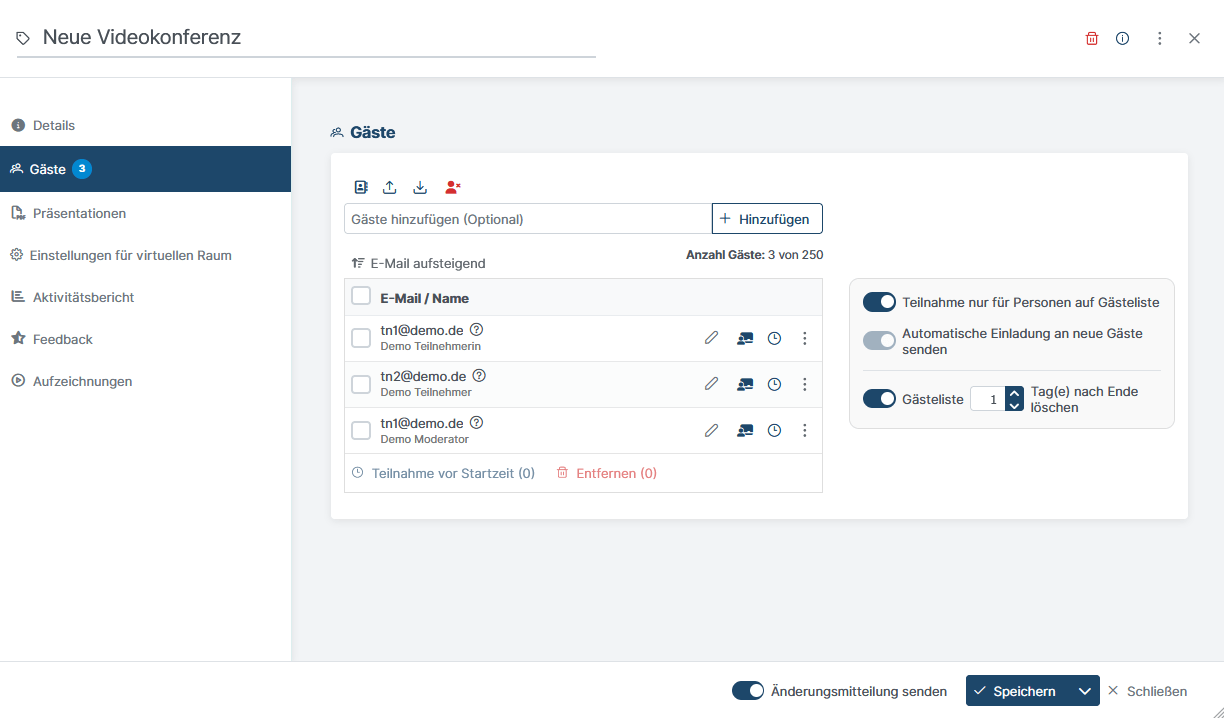Click the address book icon above guest field
Image resolution: width=1224 pixels, height=718 pixels.
tap(361, 187)
